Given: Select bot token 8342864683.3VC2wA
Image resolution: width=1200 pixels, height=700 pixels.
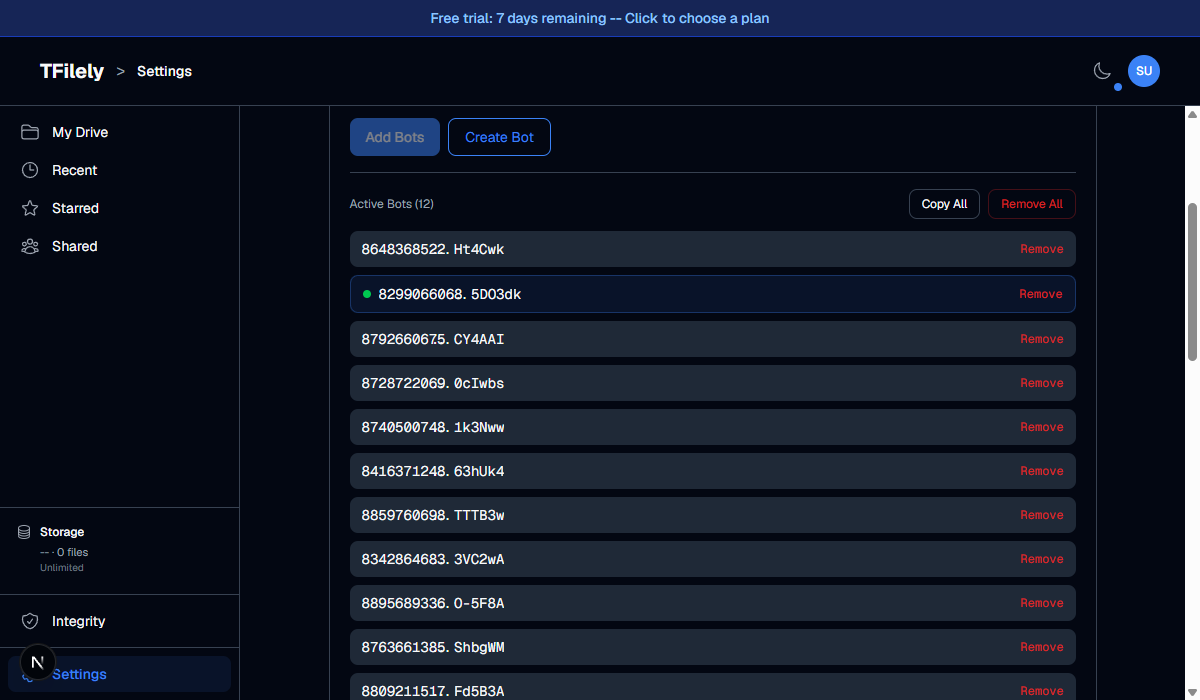Looking at the screenshot, I should [433, 559].
